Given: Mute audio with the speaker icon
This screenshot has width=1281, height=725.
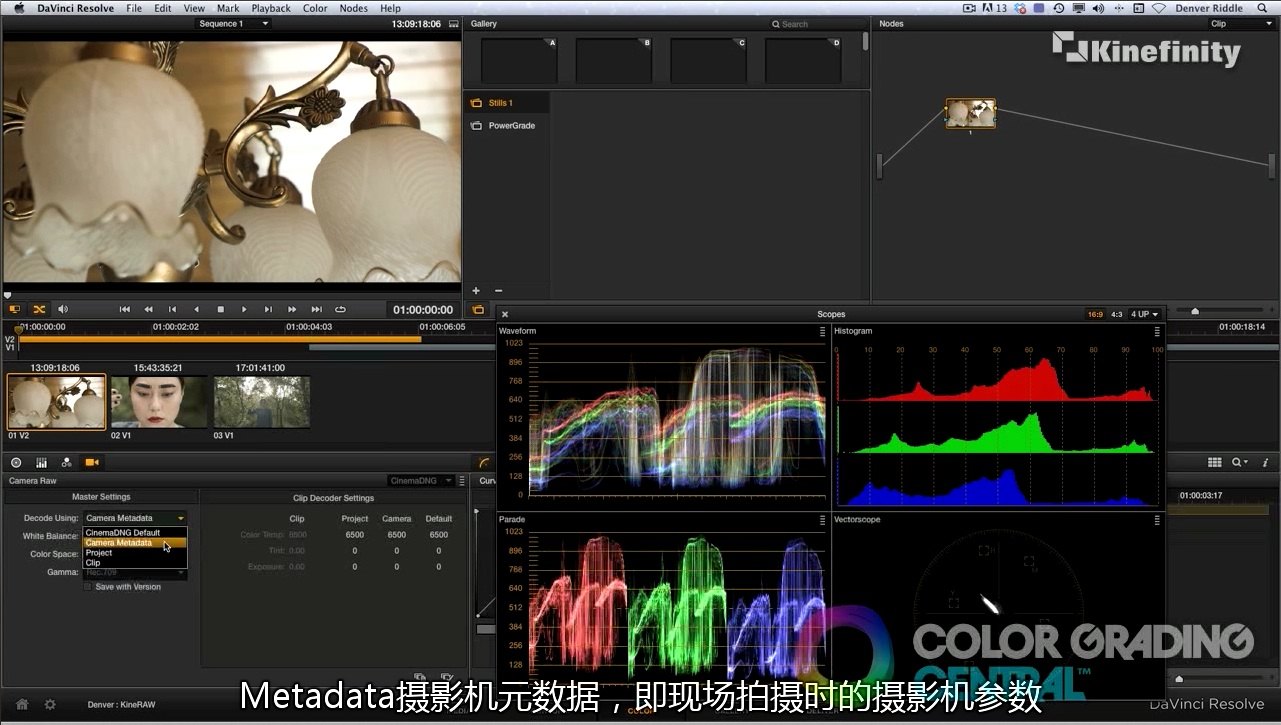Looking at the screenshot, I should pyautogui.click(x=63, y=310).
